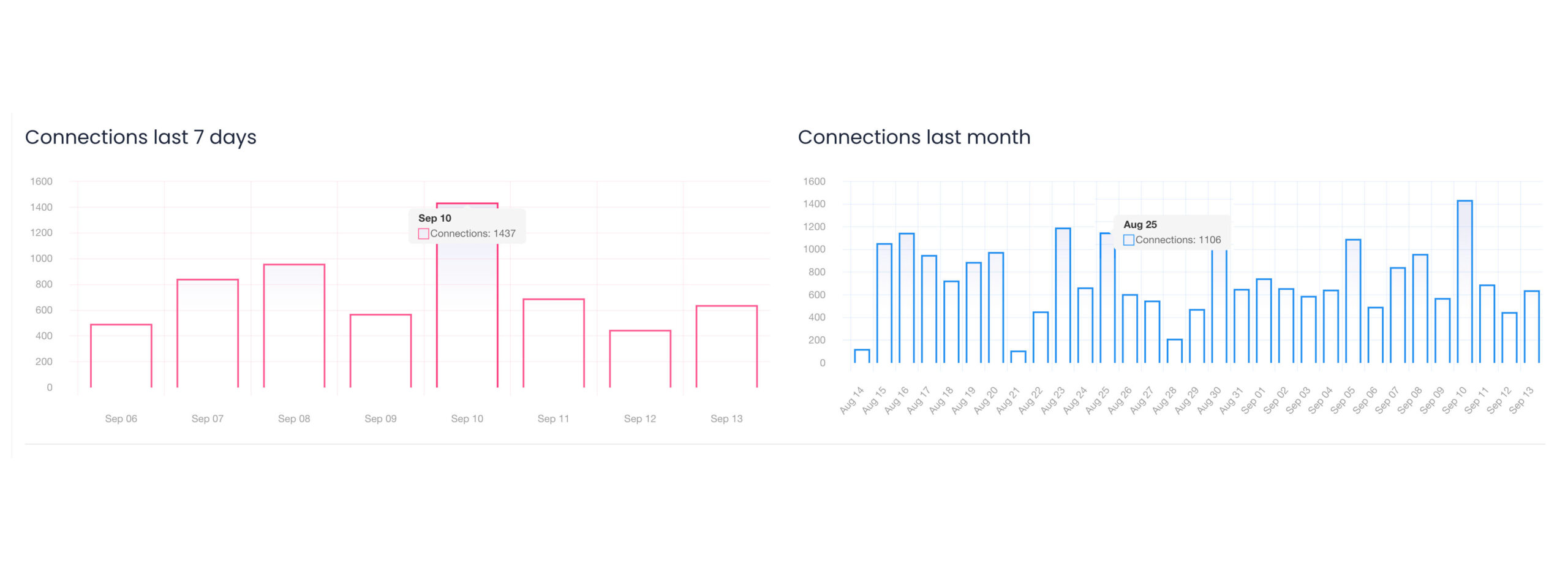Click the Sep 13 bar in monthly chart

1531,327
